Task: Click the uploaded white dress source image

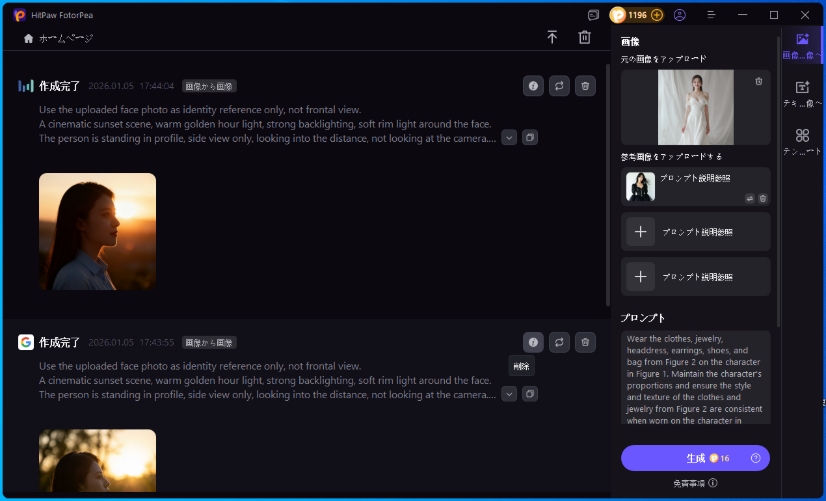Action: [695, 107]
